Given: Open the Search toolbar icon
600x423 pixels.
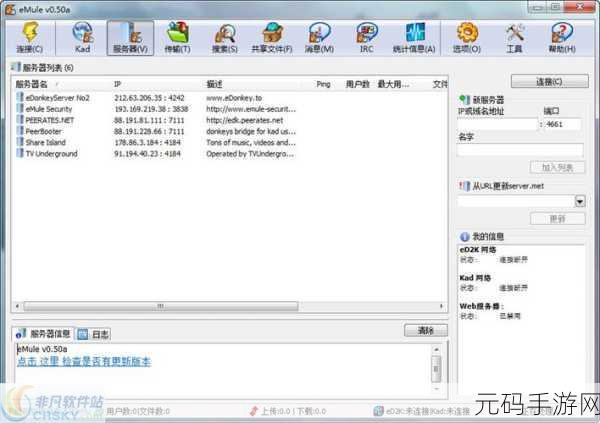Looking at the screenshot, I should [225, 33].
